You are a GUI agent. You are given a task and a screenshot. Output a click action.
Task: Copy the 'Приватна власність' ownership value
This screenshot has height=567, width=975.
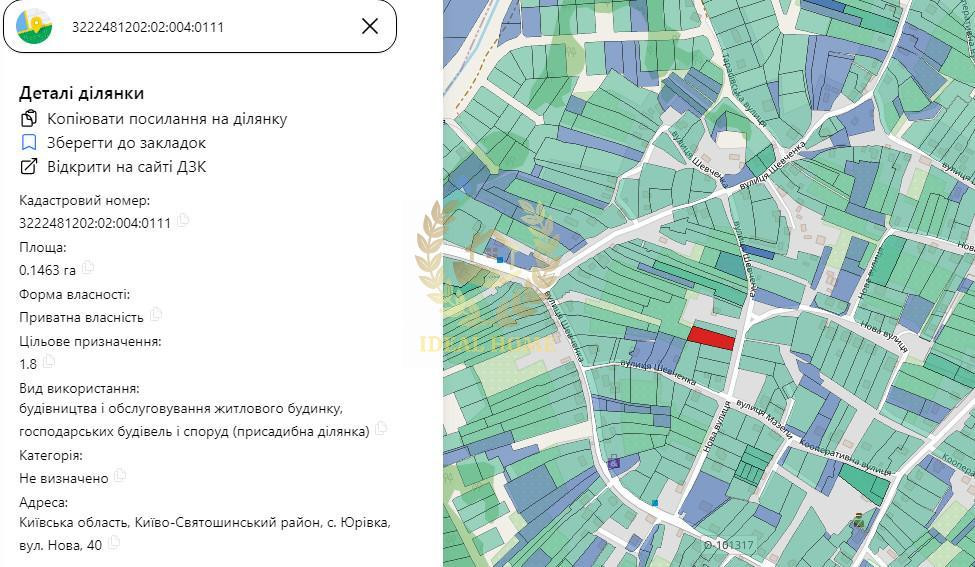click(156, 315)
